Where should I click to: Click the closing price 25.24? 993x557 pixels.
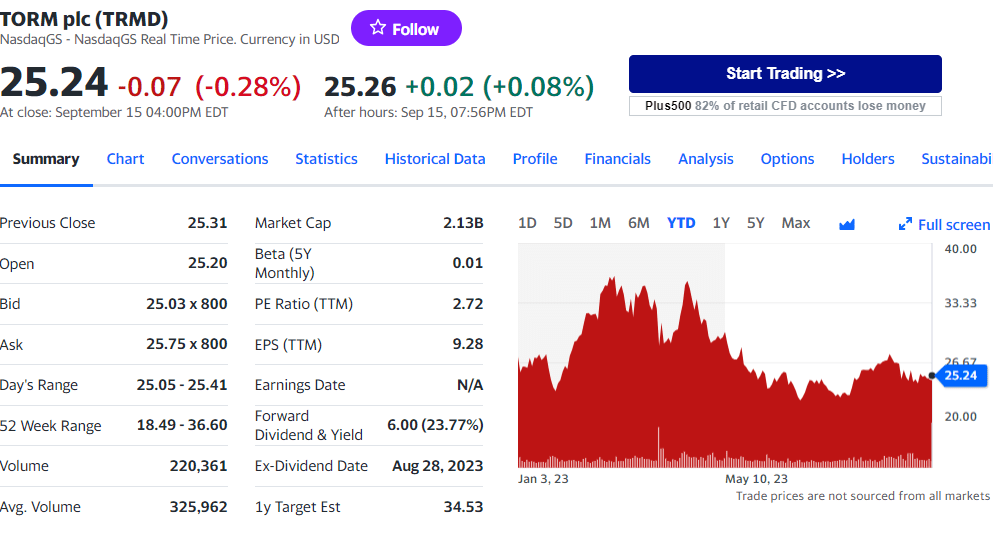pos(54,83)
